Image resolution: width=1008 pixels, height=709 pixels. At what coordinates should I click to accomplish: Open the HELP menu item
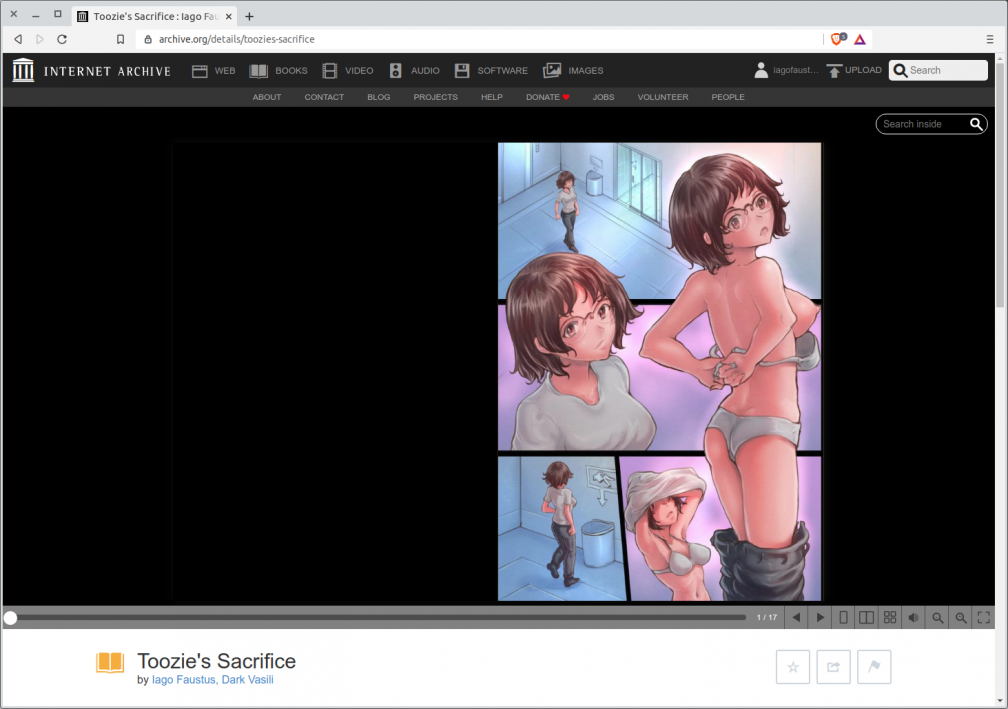click(x=492, y=97)
